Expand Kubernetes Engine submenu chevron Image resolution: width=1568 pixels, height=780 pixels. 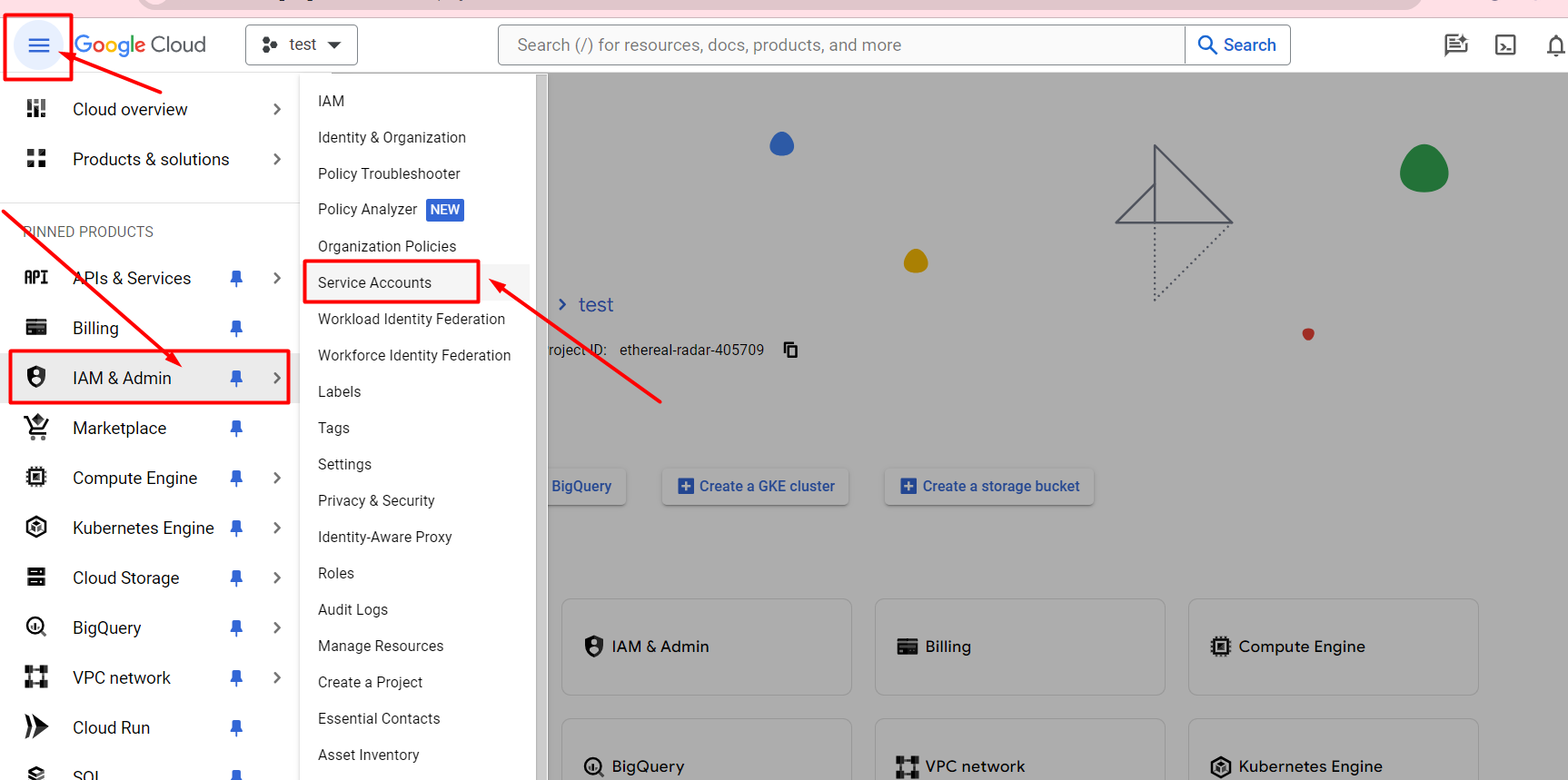click(x=277, y=528)
